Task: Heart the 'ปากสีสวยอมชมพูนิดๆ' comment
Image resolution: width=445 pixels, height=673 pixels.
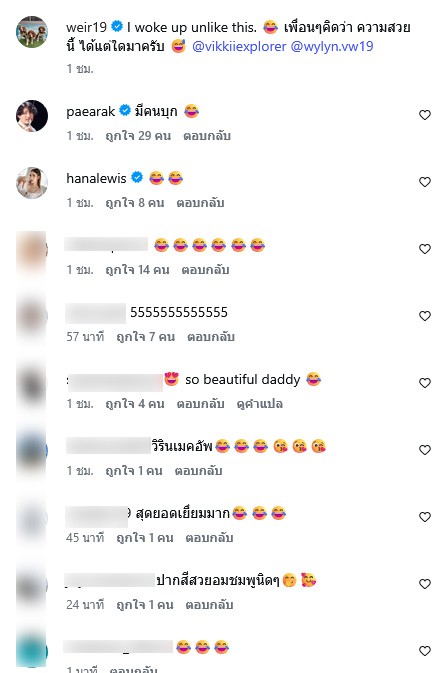Action: point(424,584)
